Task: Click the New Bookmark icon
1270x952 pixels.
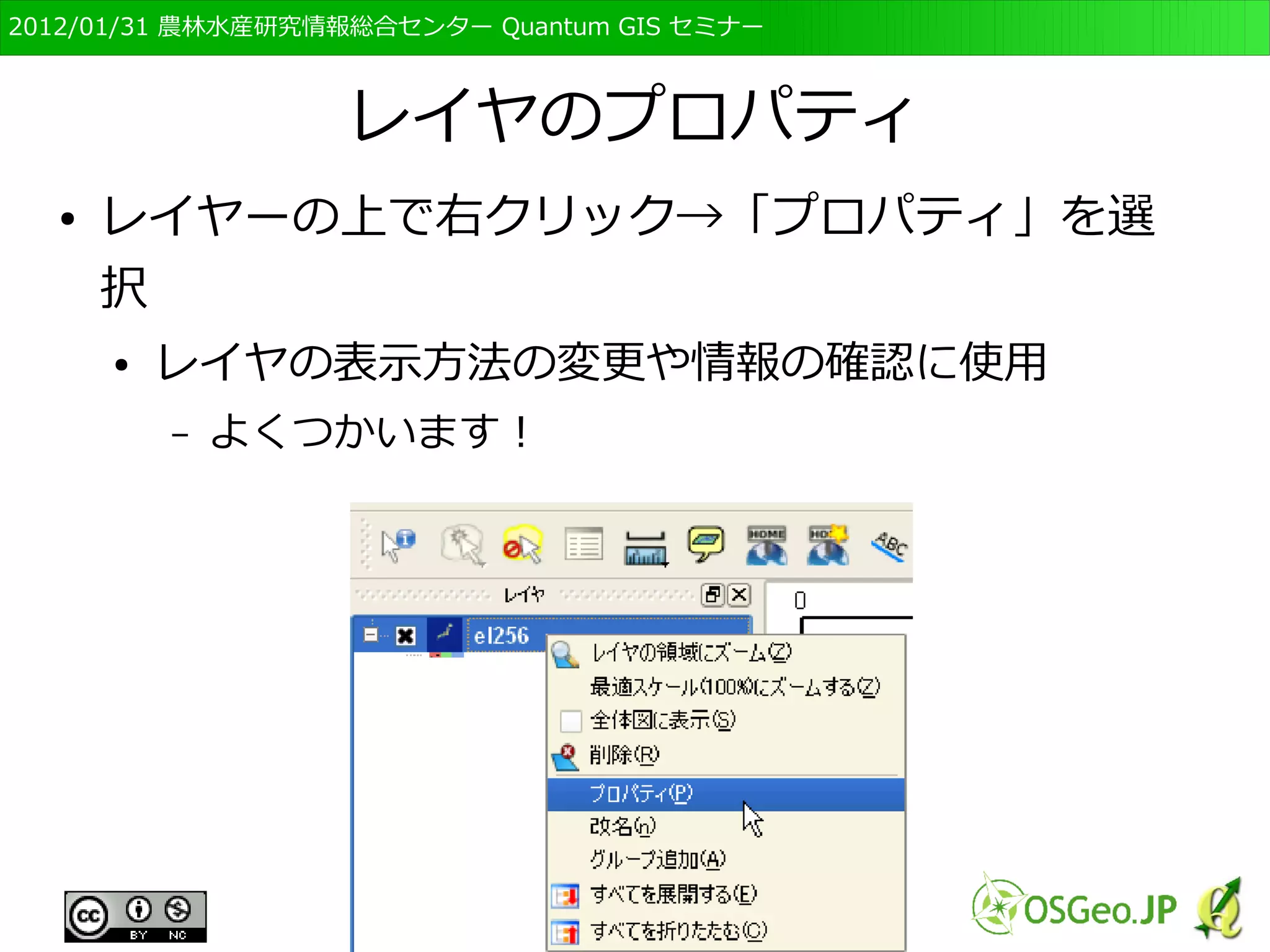Action: click(x=828, y=545)
